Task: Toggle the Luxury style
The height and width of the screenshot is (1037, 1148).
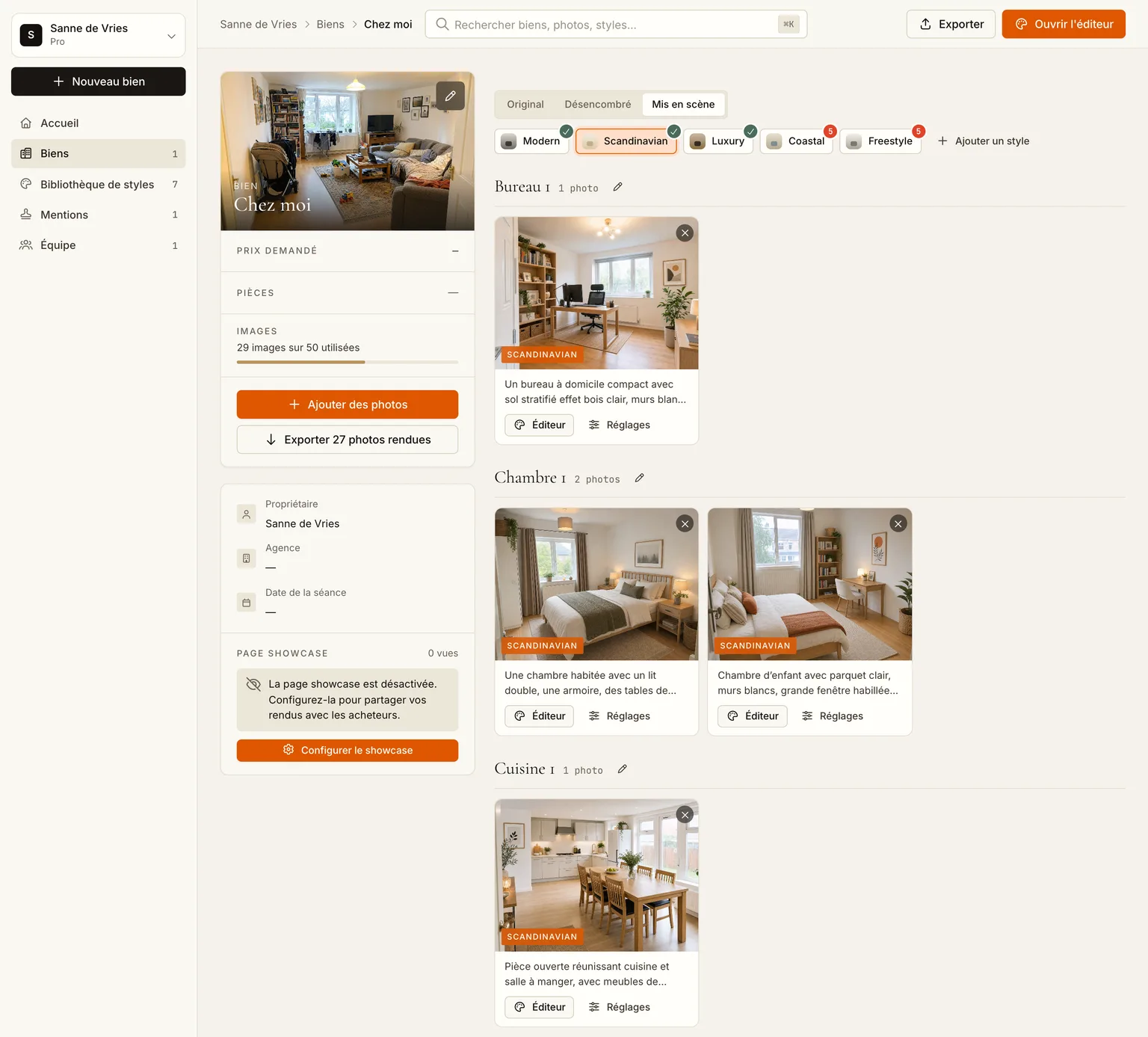Action: coord(718,141)
